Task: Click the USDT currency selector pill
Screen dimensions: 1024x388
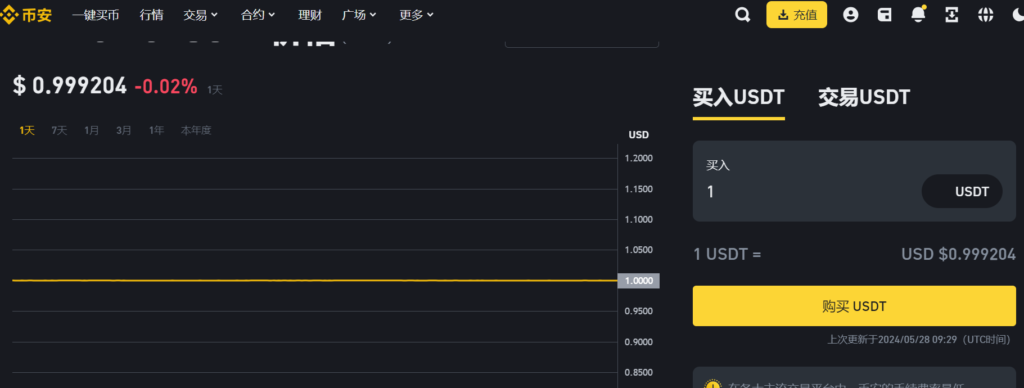Action: pyautogui.click(x=962, y=191)
